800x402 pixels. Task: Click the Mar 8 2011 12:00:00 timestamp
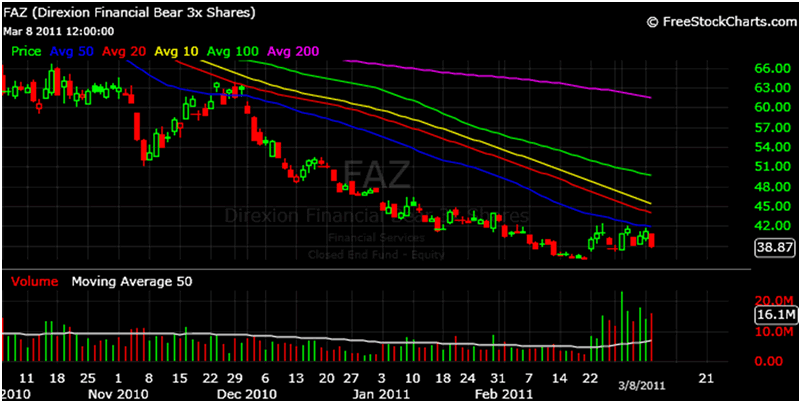[59, 32]
